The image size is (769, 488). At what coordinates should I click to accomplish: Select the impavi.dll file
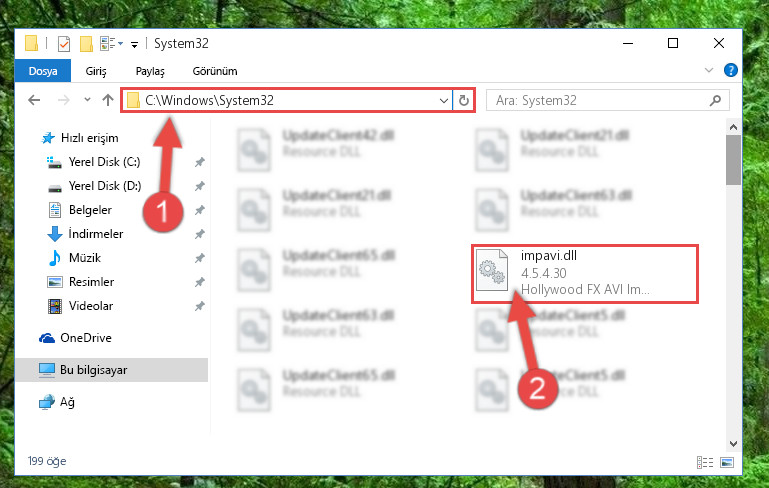pyautogui.click(x=585, y=273)
